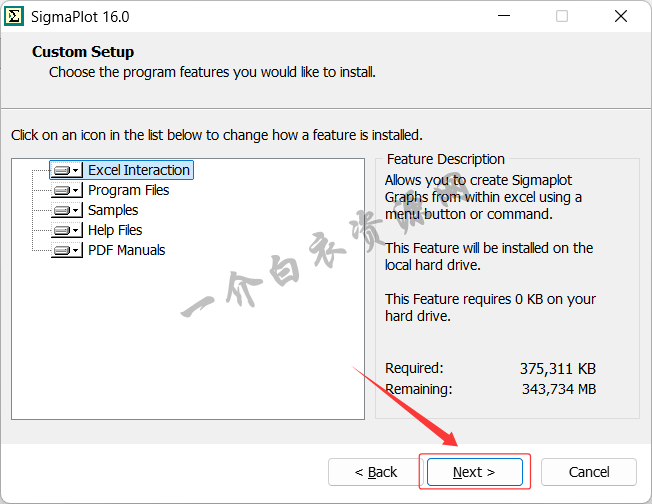This screenshot has height=504, width=652.
Task: Select the Excel Interaction feature label
Action: click(x=138, y=170)
